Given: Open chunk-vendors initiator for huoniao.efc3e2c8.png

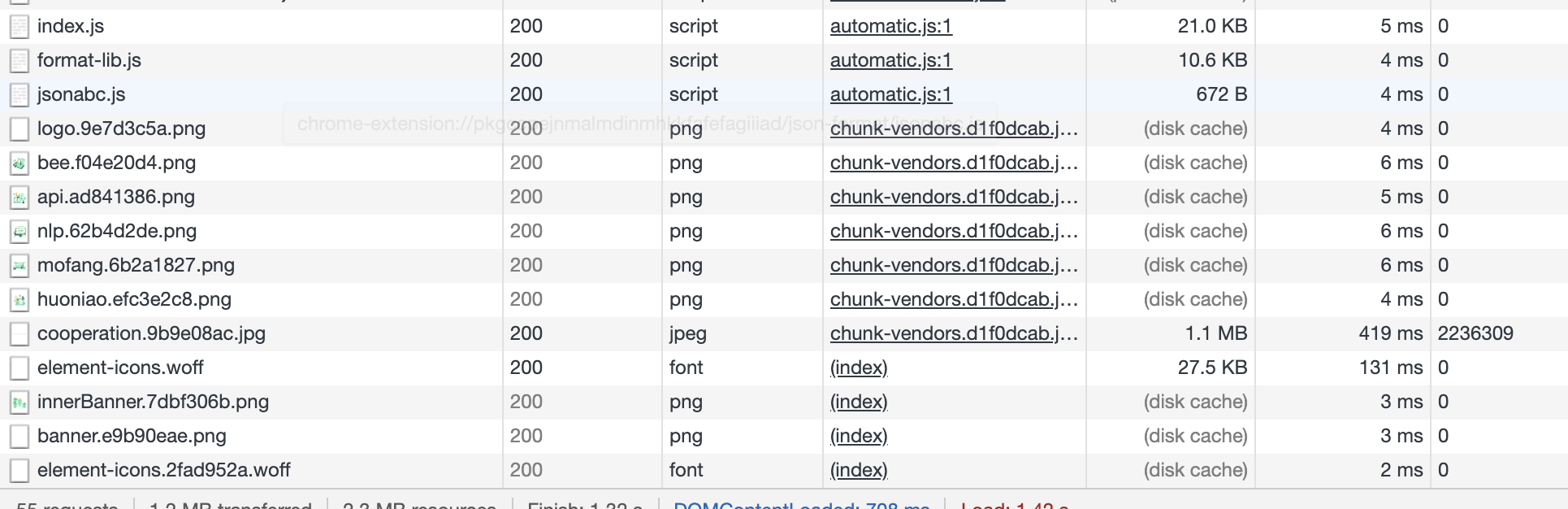Looking at the screenshot, I should click(x=954, y=299).
